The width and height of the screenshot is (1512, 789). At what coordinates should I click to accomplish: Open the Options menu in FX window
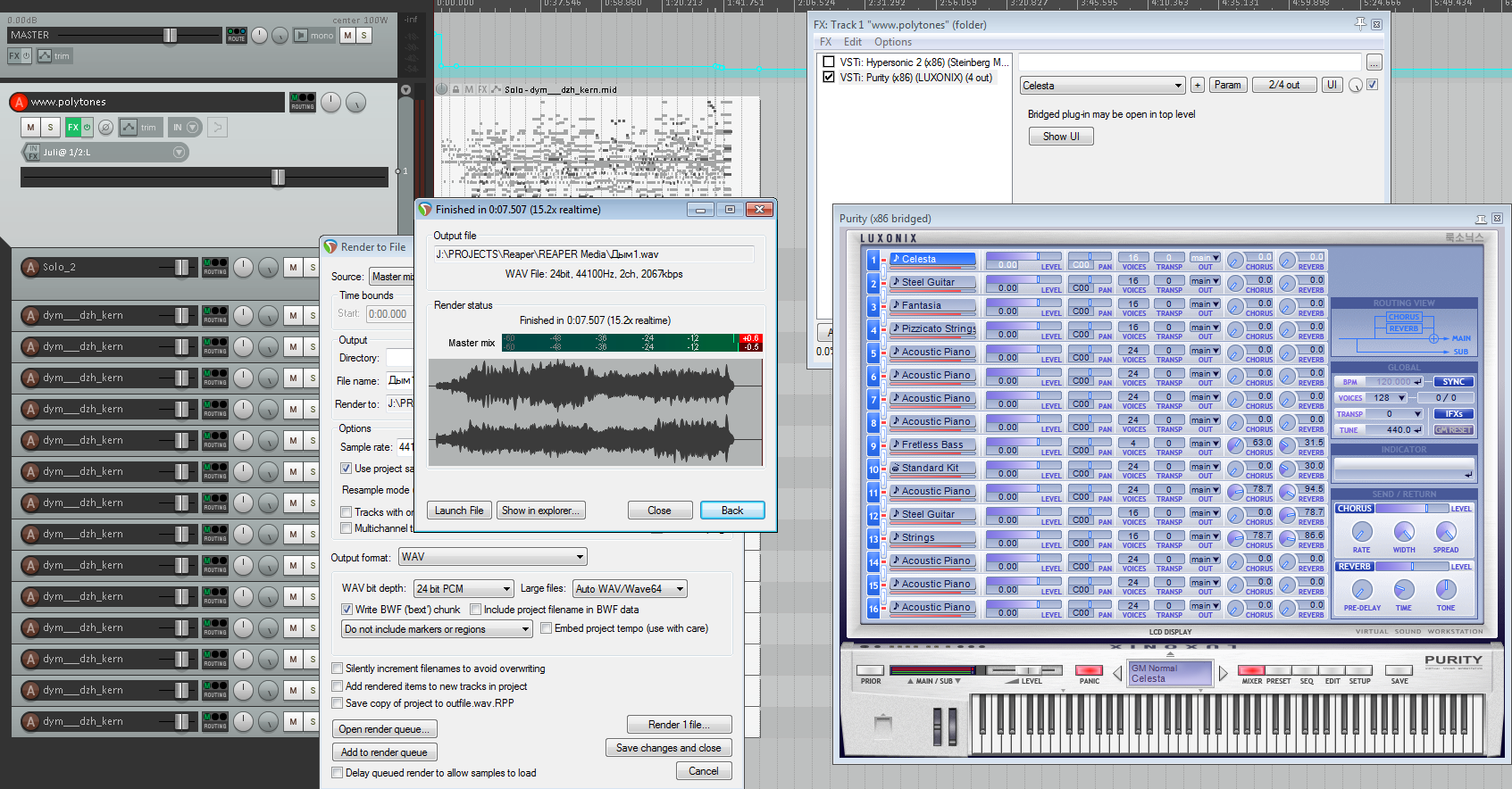[x=892, y=42]
